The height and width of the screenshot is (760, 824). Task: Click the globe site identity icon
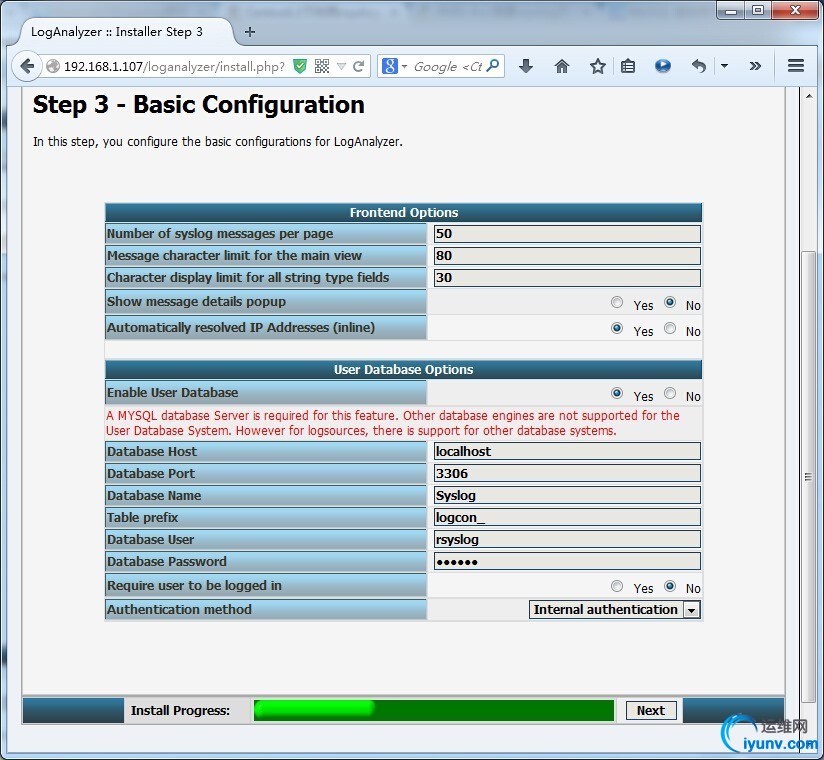click(53, 66)
